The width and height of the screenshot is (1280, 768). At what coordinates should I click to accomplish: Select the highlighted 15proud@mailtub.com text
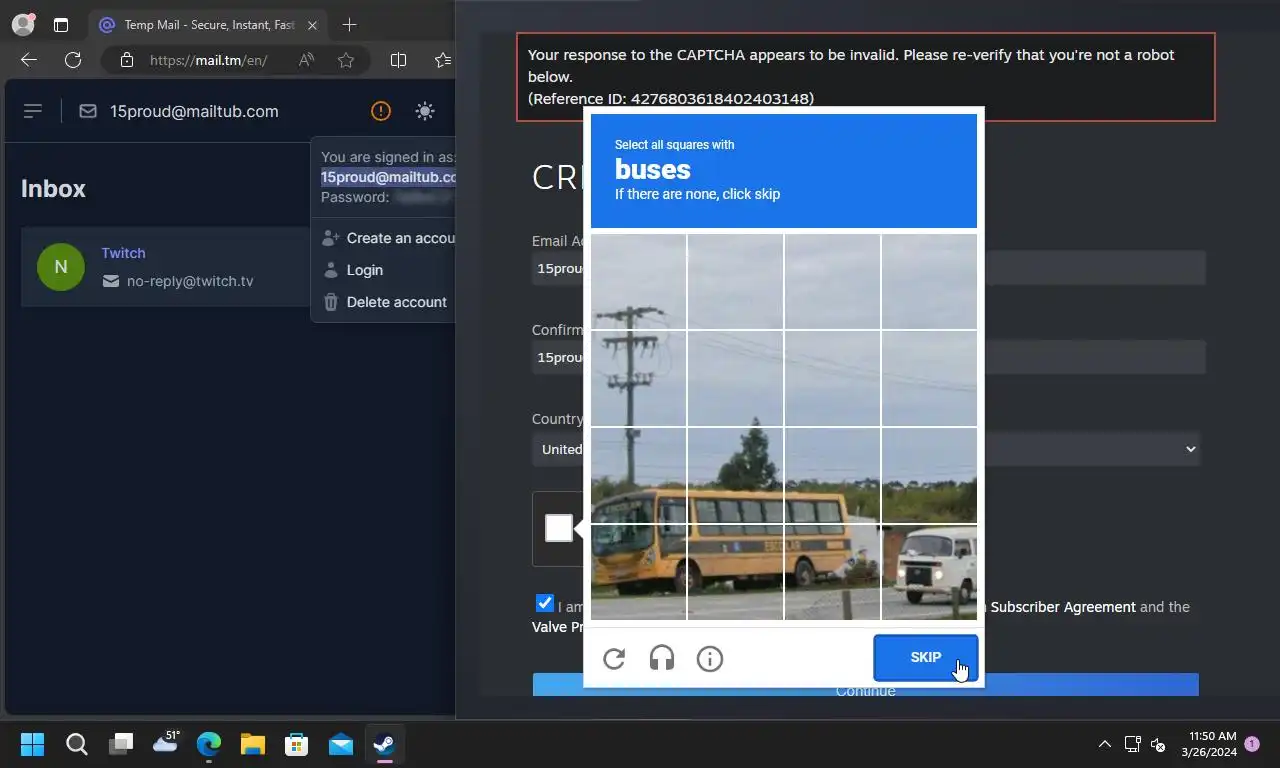tap(388, 177)
